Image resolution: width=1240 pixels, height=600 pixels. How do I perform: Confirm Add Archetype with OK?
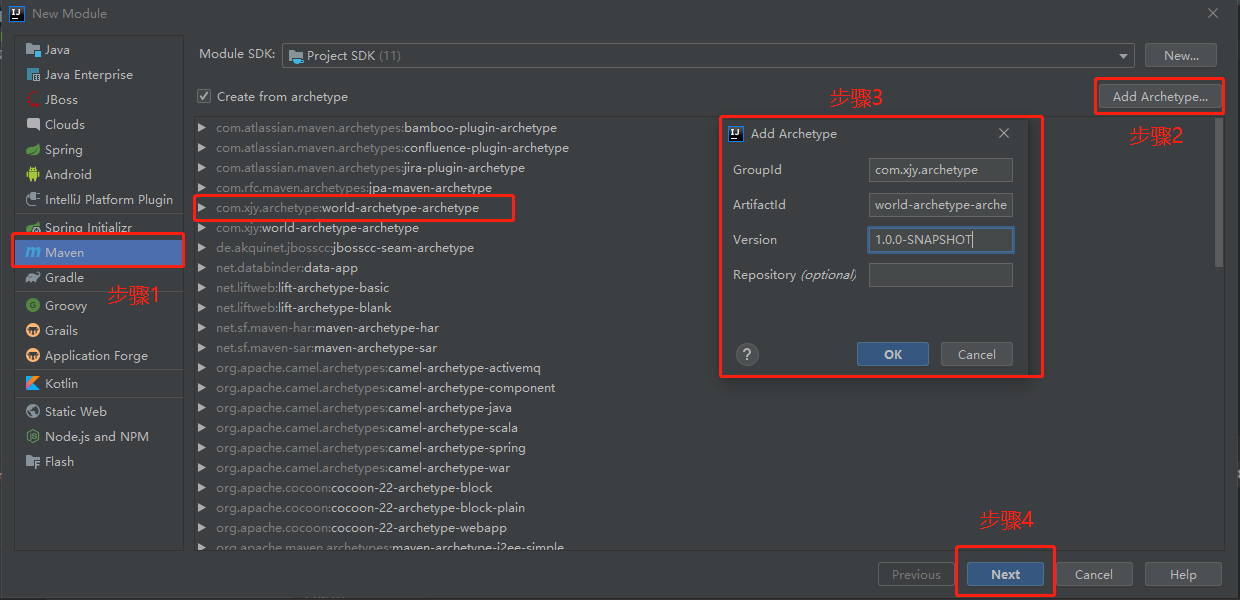(893, 354)
